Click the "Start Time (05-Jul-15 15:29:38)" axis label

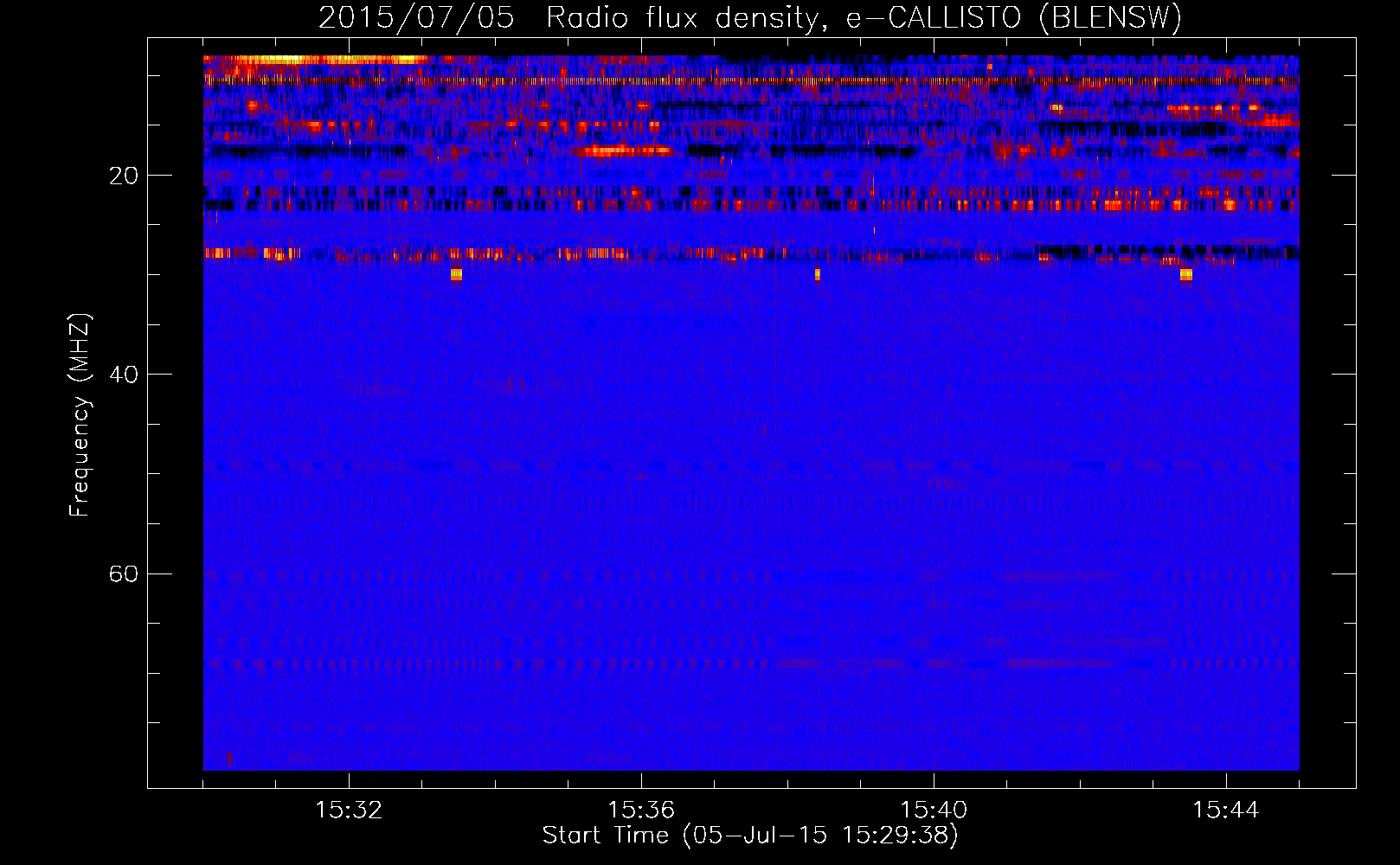pos(750,836)
